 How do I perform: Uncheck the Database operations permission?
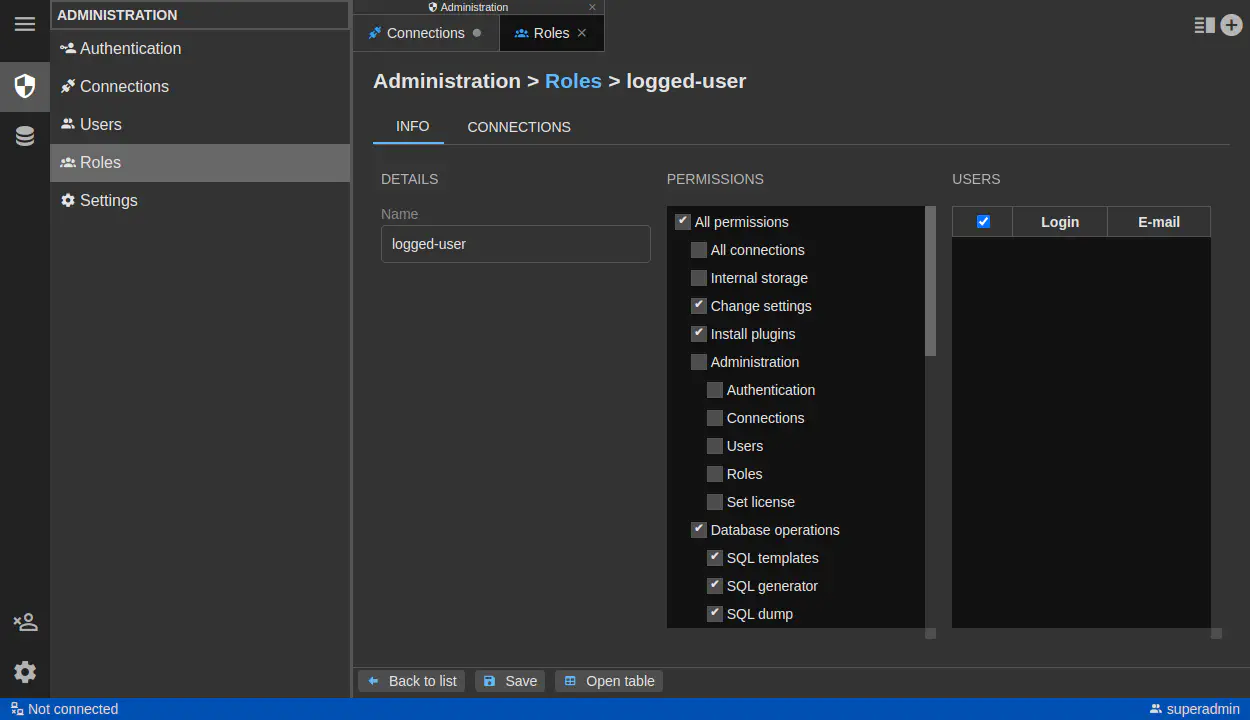pyautogui.click(x=699, y=530)
